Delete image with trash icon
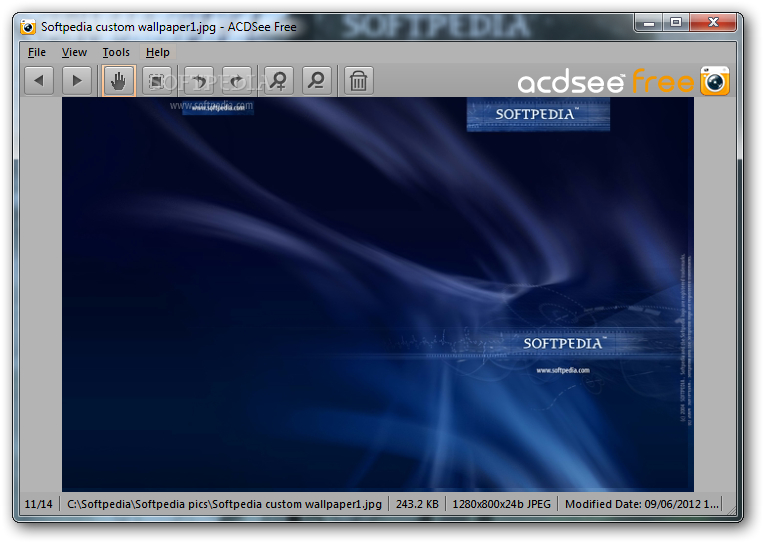The image size is (764, 543). (x=359, y=80)
